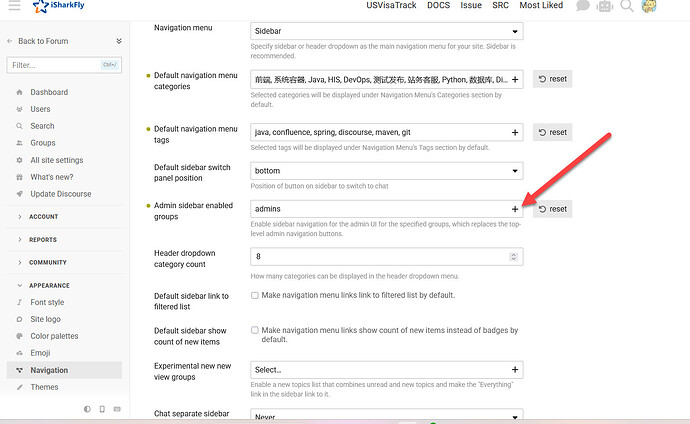Click the Themes brush icon
This screenshot has height=424, width=690.
(19, 387)
